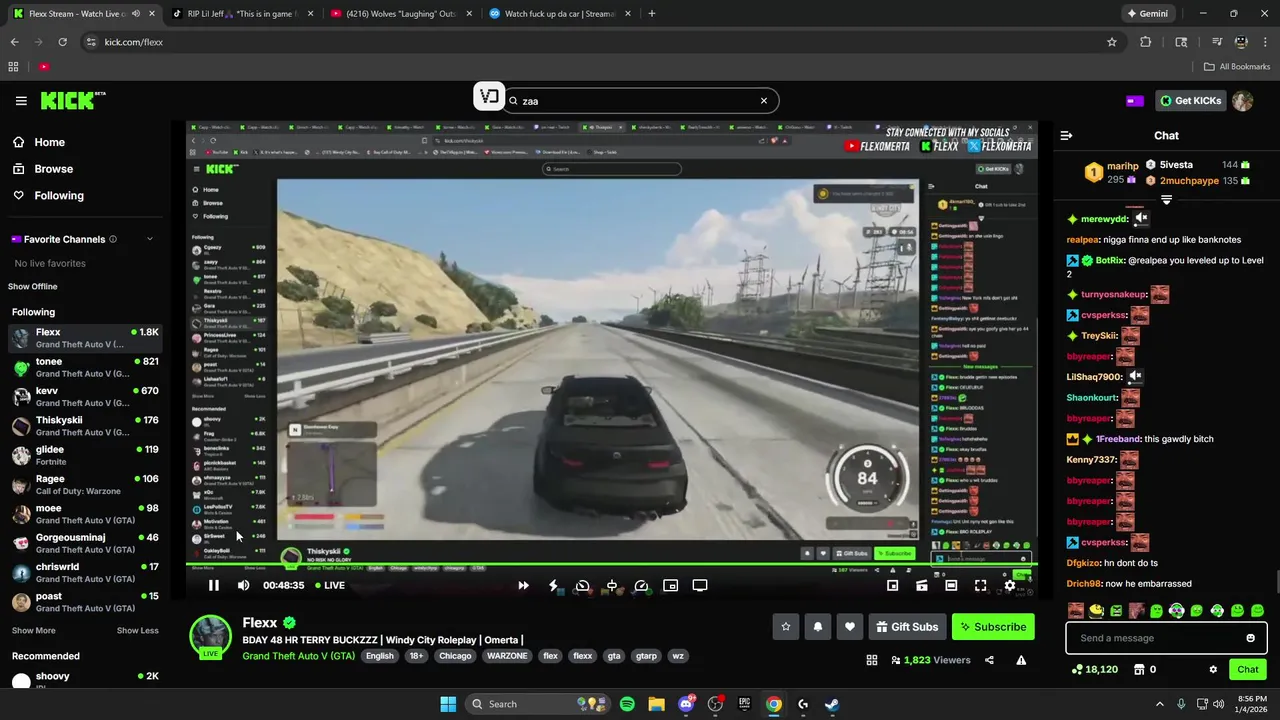Open Browse in the sidebar
This screenshot has width=1280, height=720.
[53, 169]
